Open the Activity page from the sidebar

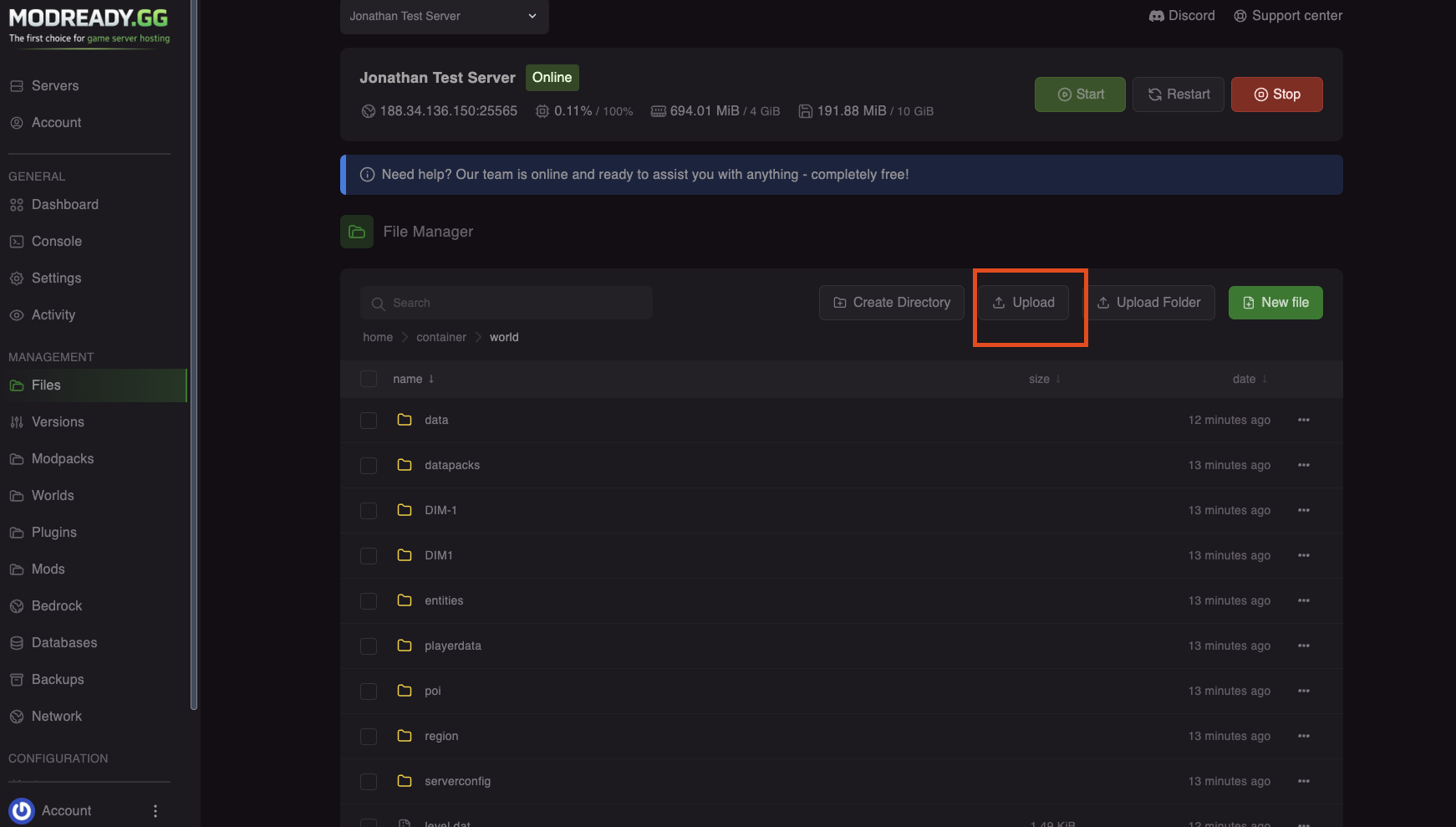53,314
